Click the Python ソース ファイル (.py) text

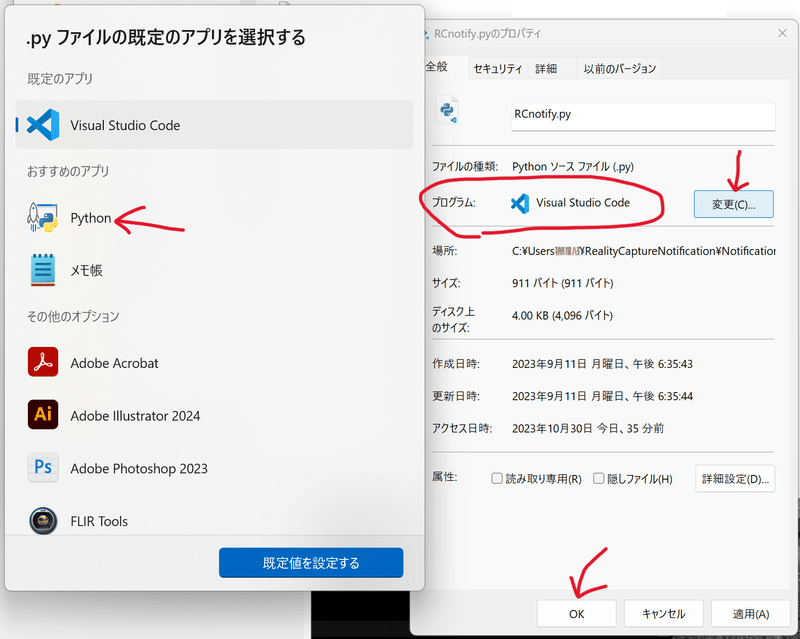[x=573, y=166]
